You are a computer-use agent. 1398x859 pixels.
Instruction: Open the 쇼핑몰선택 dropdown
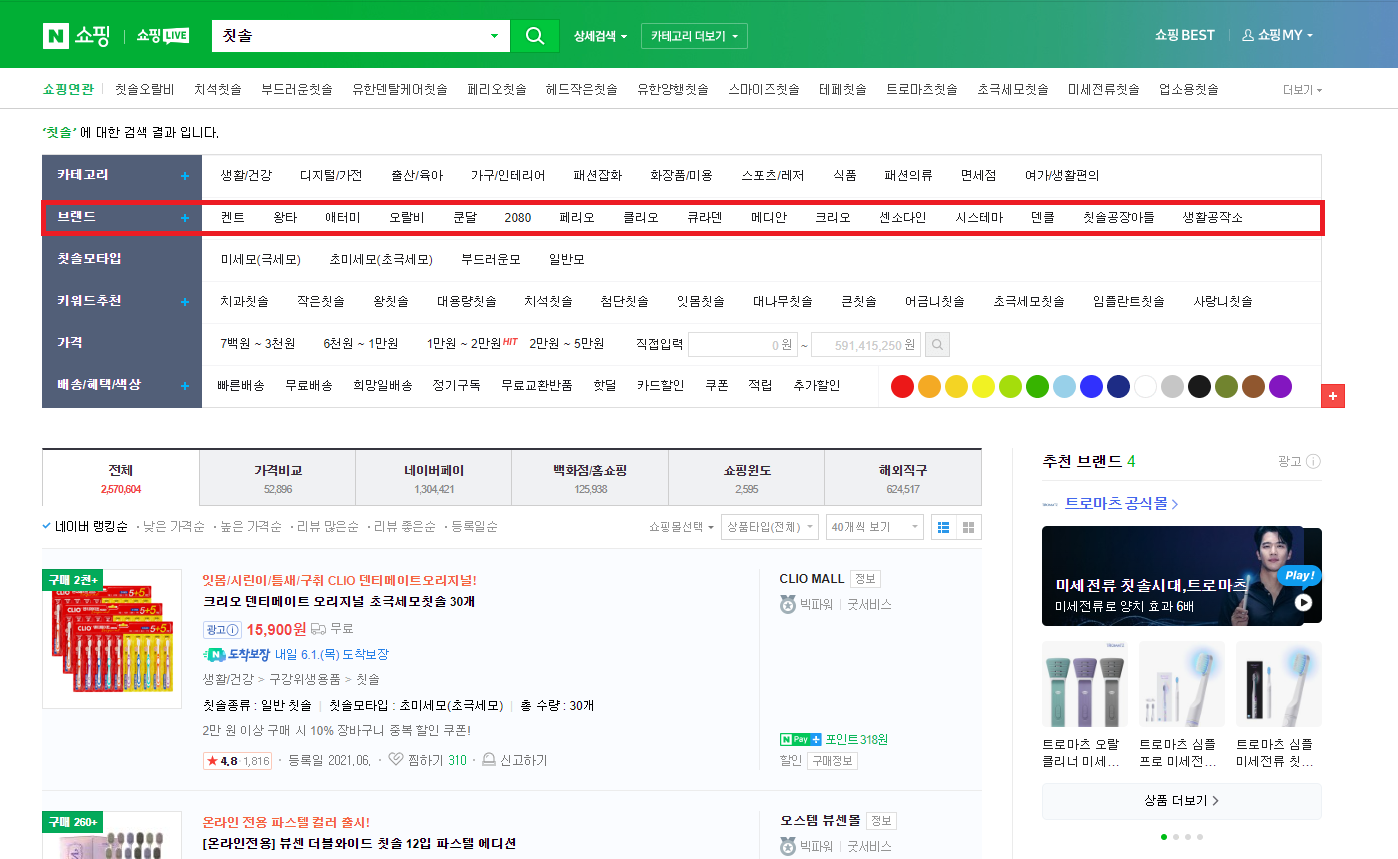click(x=681, y=527)
